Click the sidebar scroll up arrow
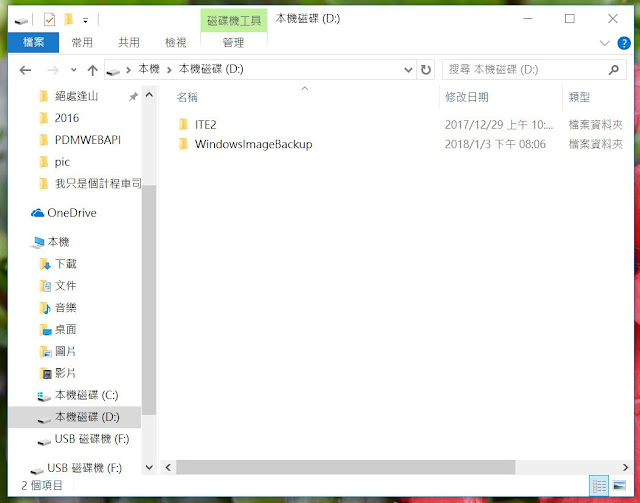Viewport: 640px width, 503px height. 149,95
